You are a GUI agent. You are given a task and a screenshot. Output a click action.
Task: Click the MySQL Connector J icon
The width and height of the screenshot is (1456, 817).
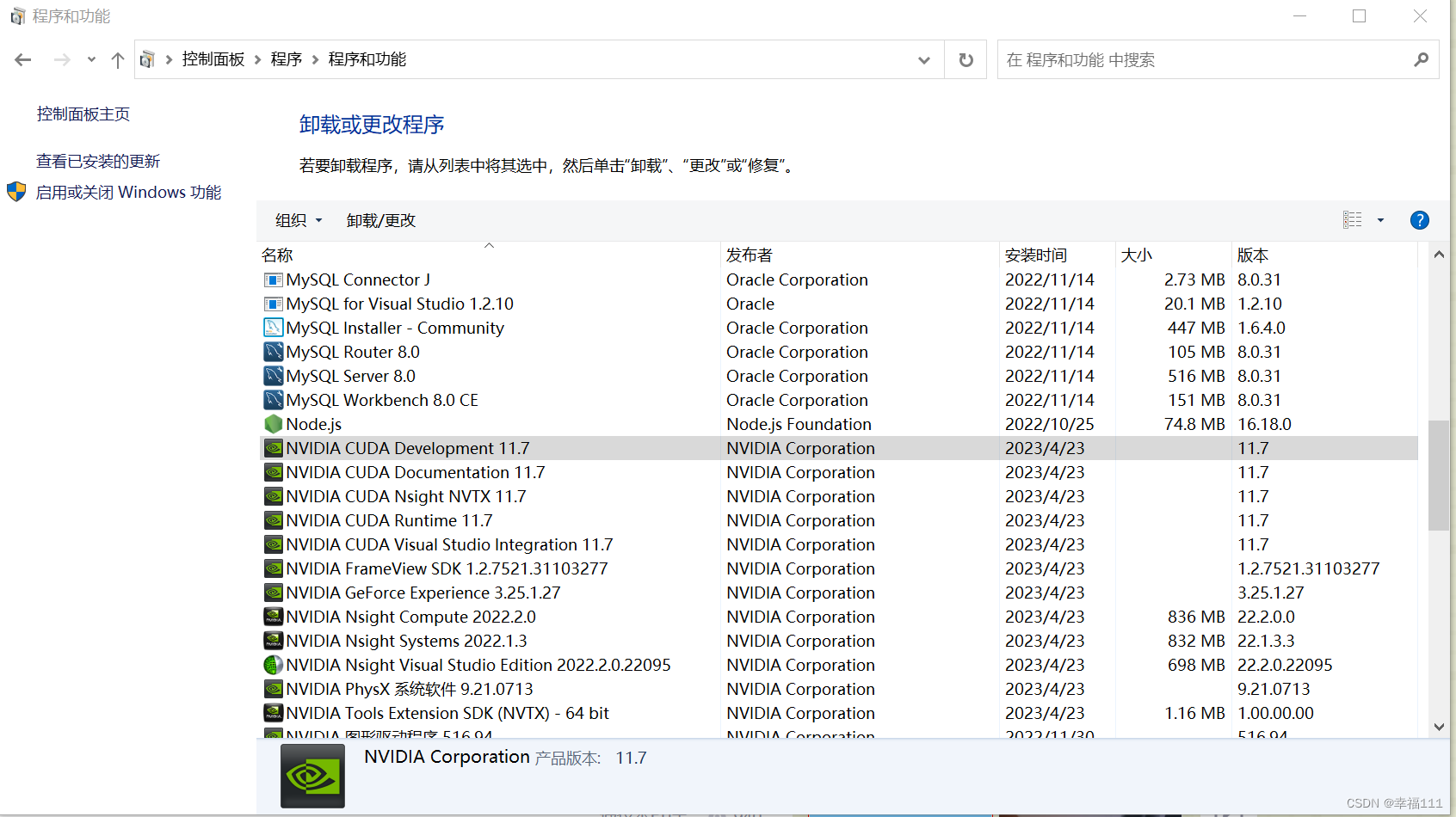click(273, 279)
